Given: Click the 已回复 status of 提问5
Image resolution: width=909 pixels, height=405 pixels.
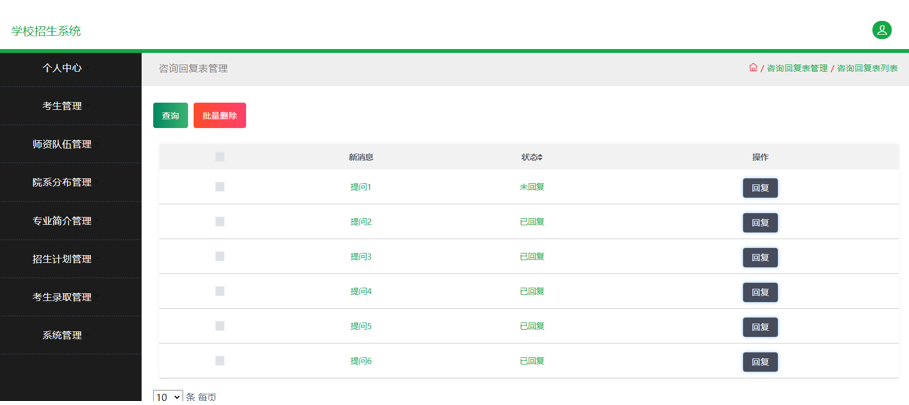Looking at the screenshot, I should [532, 326].
